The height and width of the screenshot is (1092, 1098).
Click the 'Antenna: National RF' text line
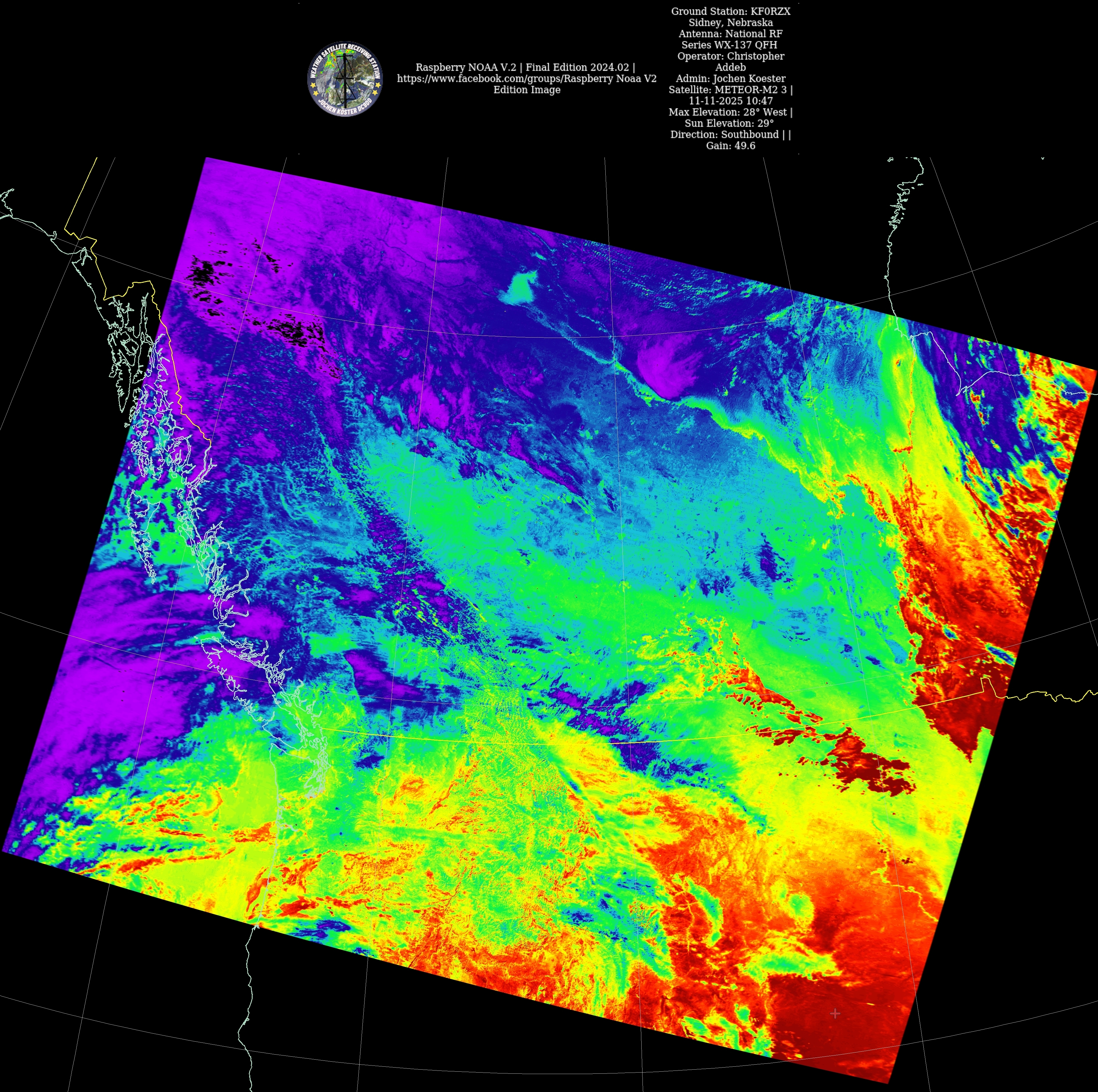(x=730, y=34)
